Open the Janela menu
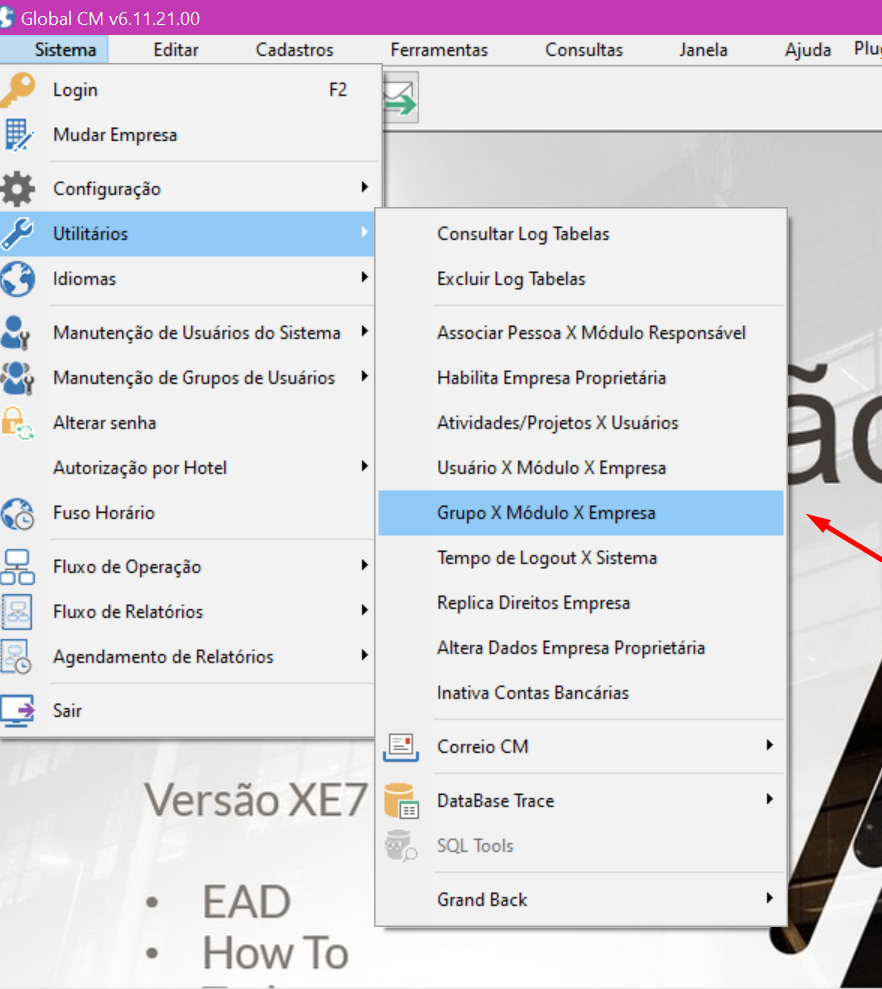 coord(703,50)
